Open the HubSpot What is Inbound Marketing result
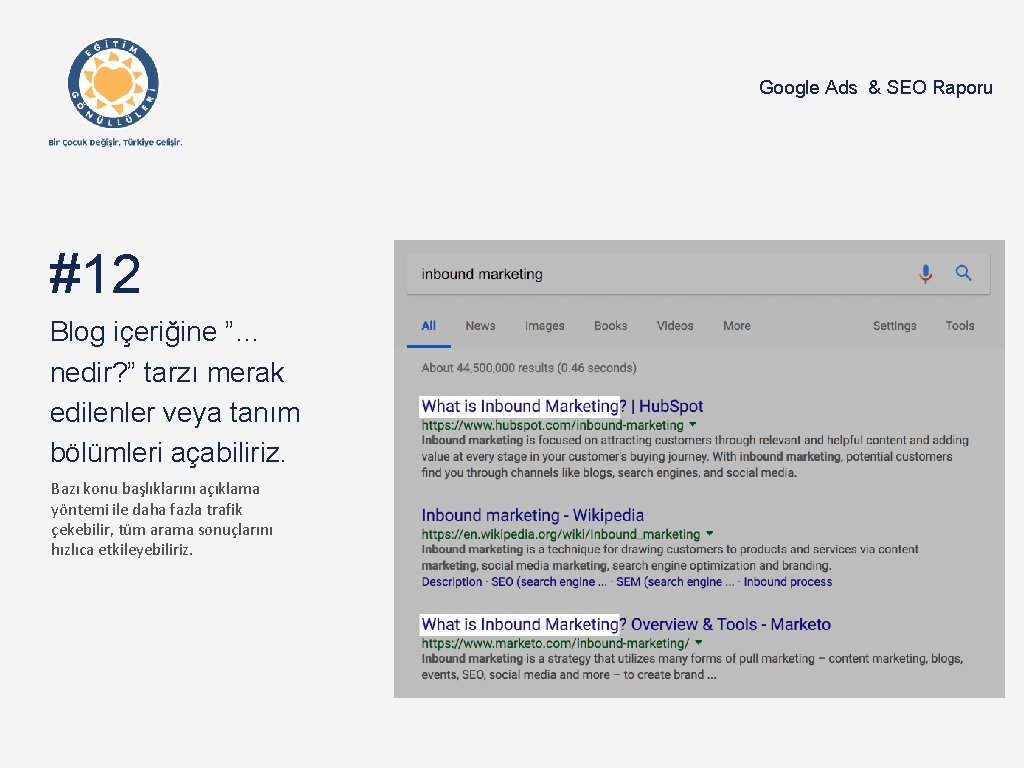 tap(562, 406)
